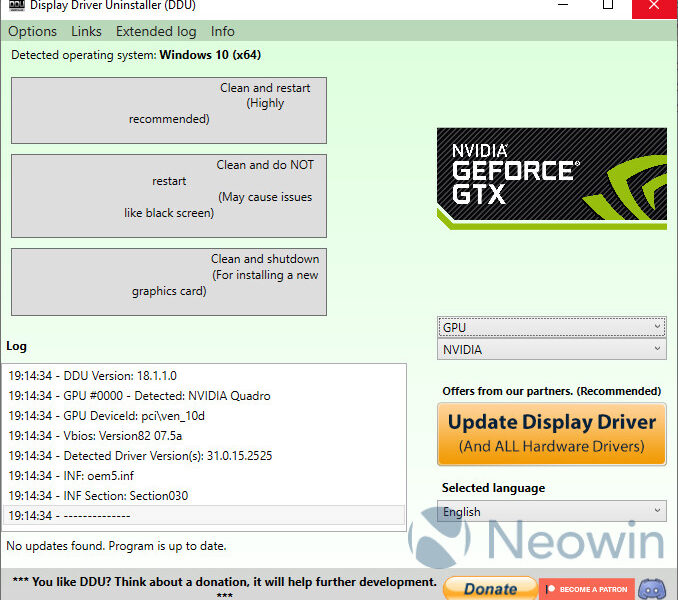Maximize the DDU window
Image resolution: width=678 pixels, height=600 pixels.
608,5
